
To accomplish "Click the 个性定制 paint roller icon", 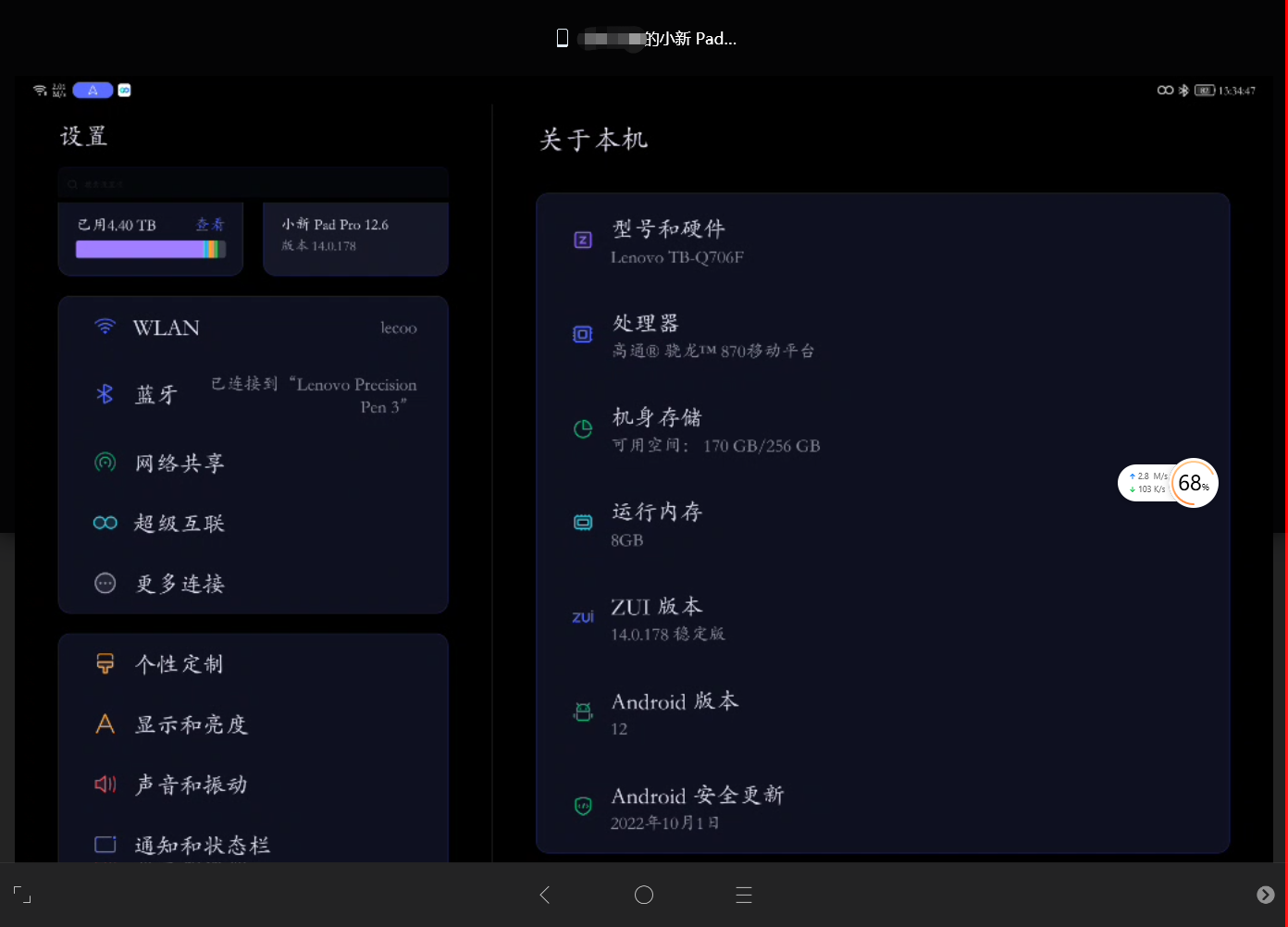I will [x=105, y=663].
